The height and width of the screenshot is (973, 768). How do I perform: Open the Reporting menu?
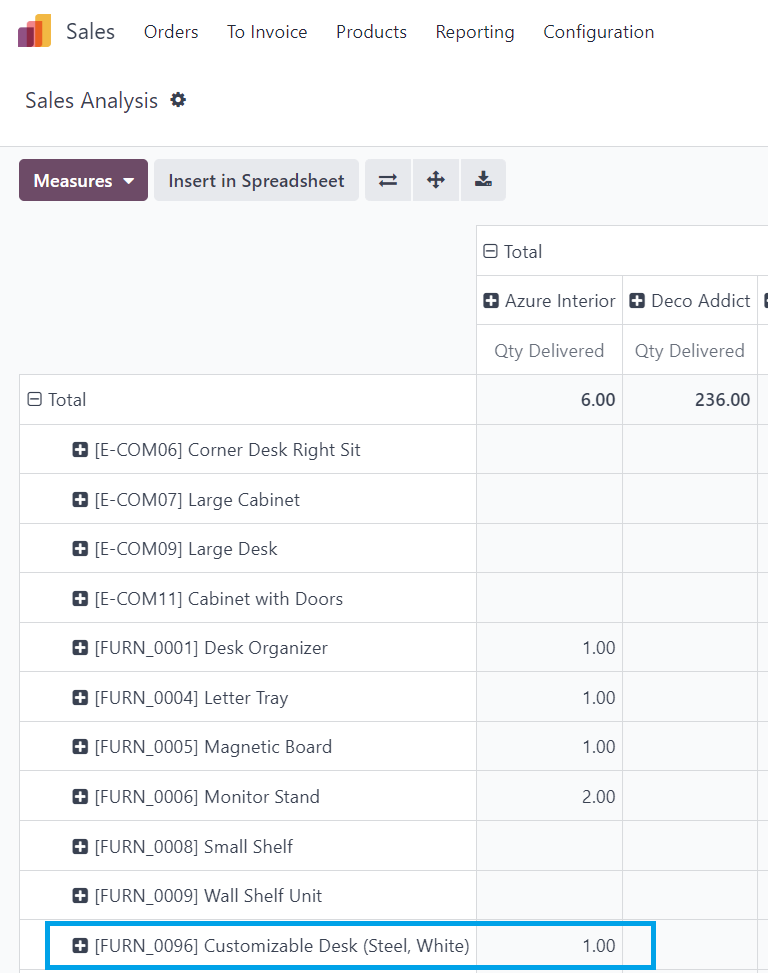coord(475,32)
